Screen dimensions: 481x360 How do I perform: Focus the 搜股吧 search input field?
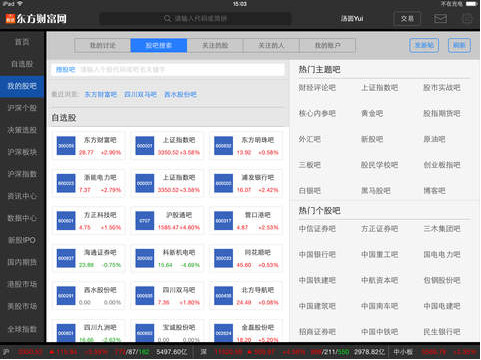[168, 70]
